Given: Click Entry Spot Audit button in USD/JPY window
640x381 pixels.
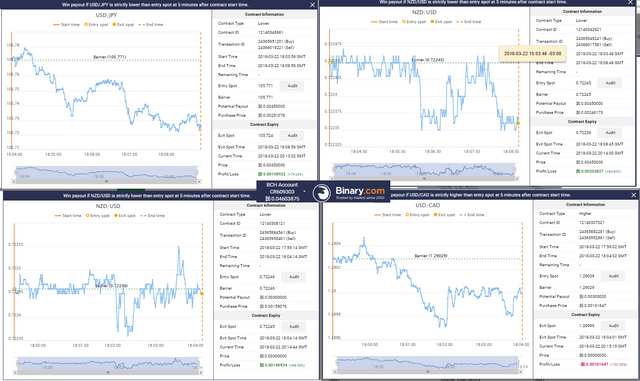Looking at the screenshot, I should (292, 86).
